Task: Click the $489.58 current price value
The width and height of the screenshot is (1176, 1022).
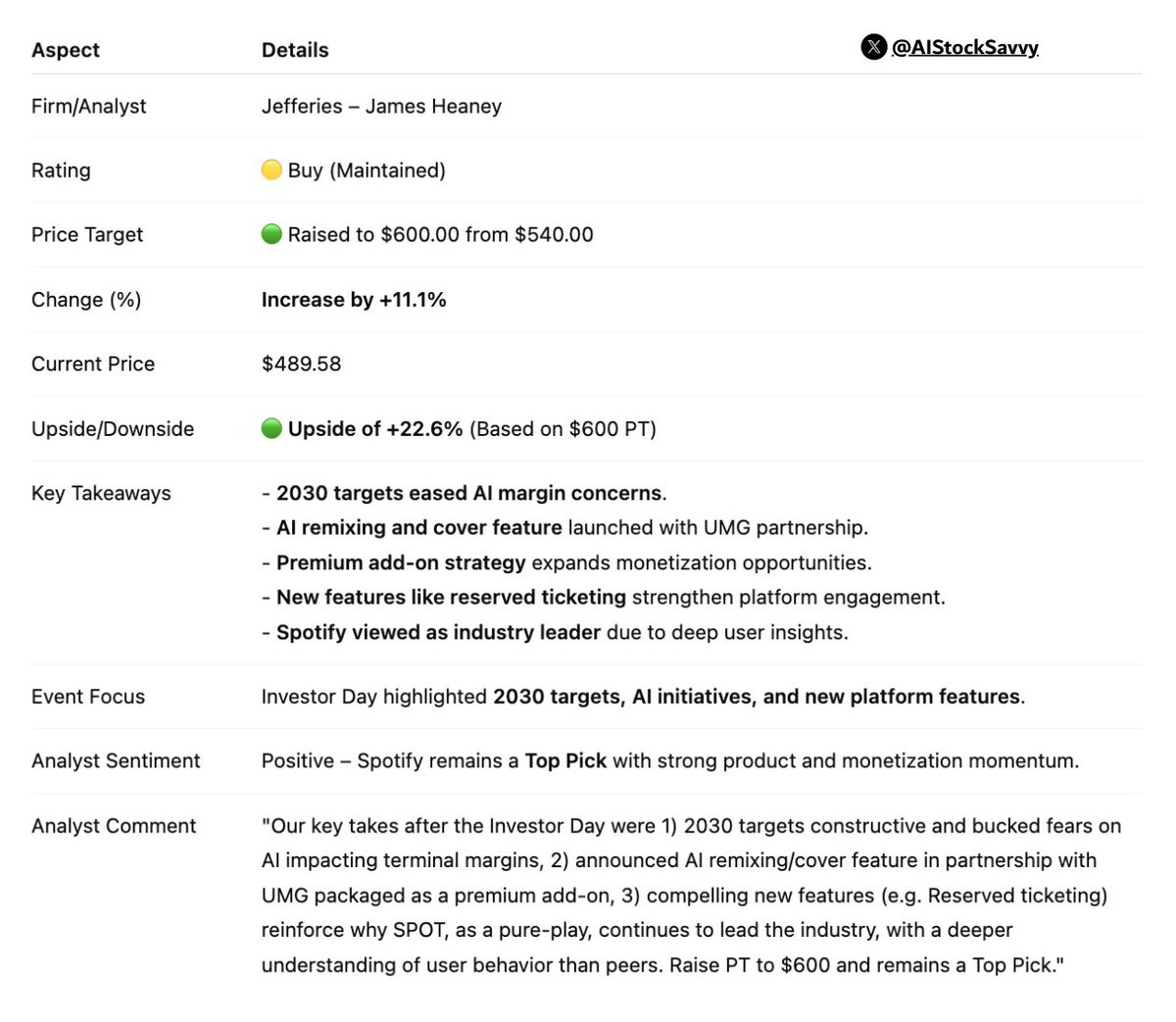Action: [x=301, y=364]
